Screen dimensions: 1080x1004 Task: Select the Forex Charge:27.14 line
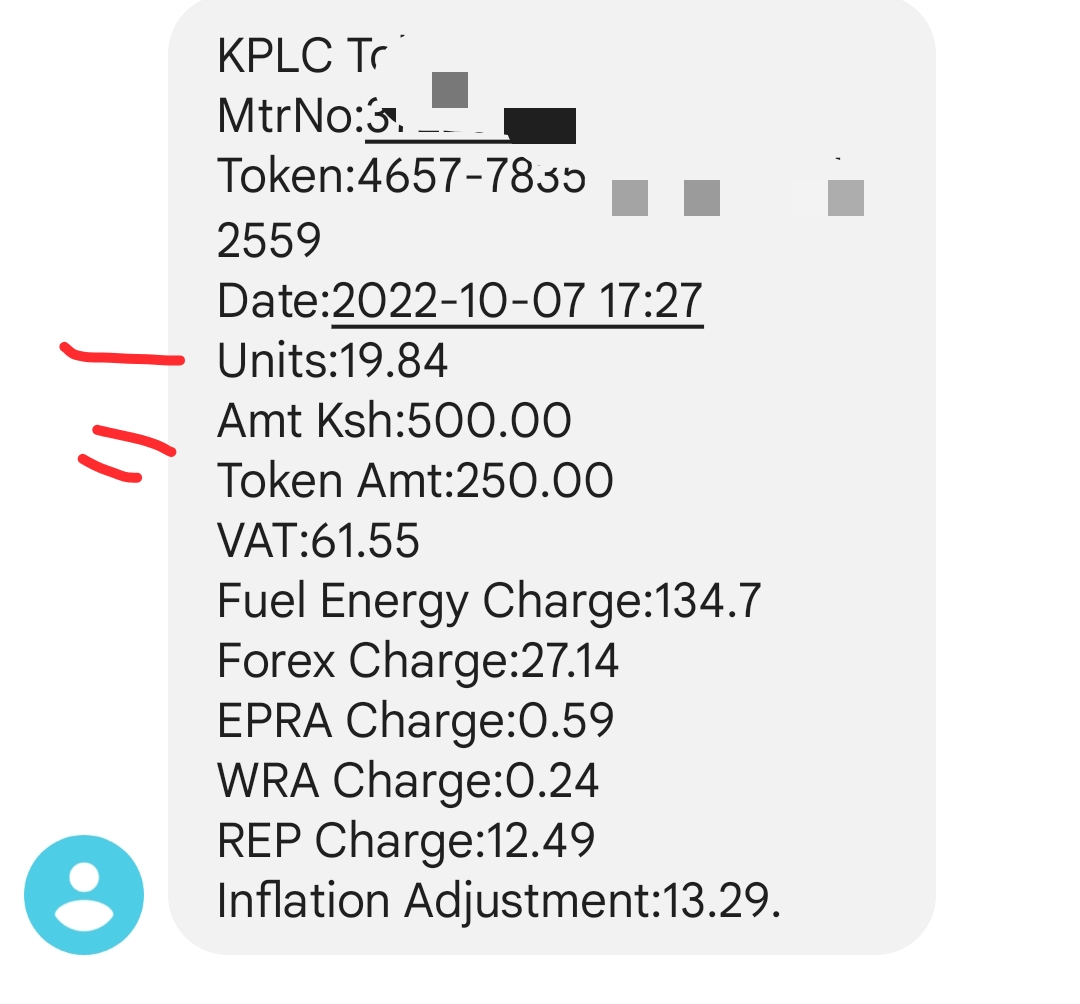click(418, 661)
